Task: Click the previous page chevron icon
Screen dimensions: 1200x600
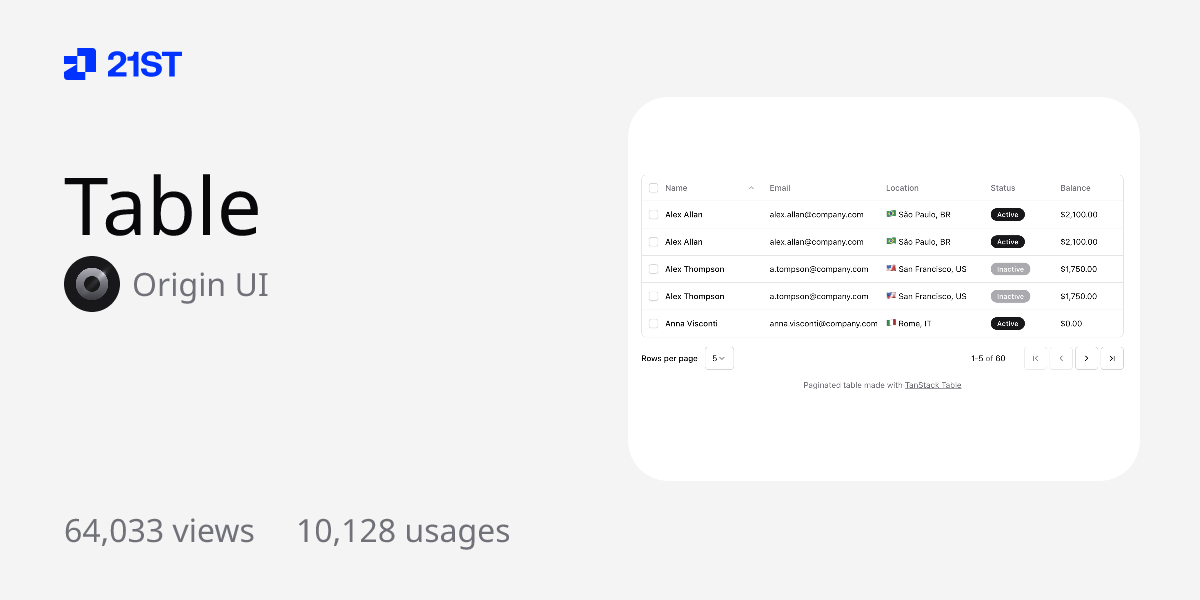Action: pyautogui.click(x=1061, y=358)
